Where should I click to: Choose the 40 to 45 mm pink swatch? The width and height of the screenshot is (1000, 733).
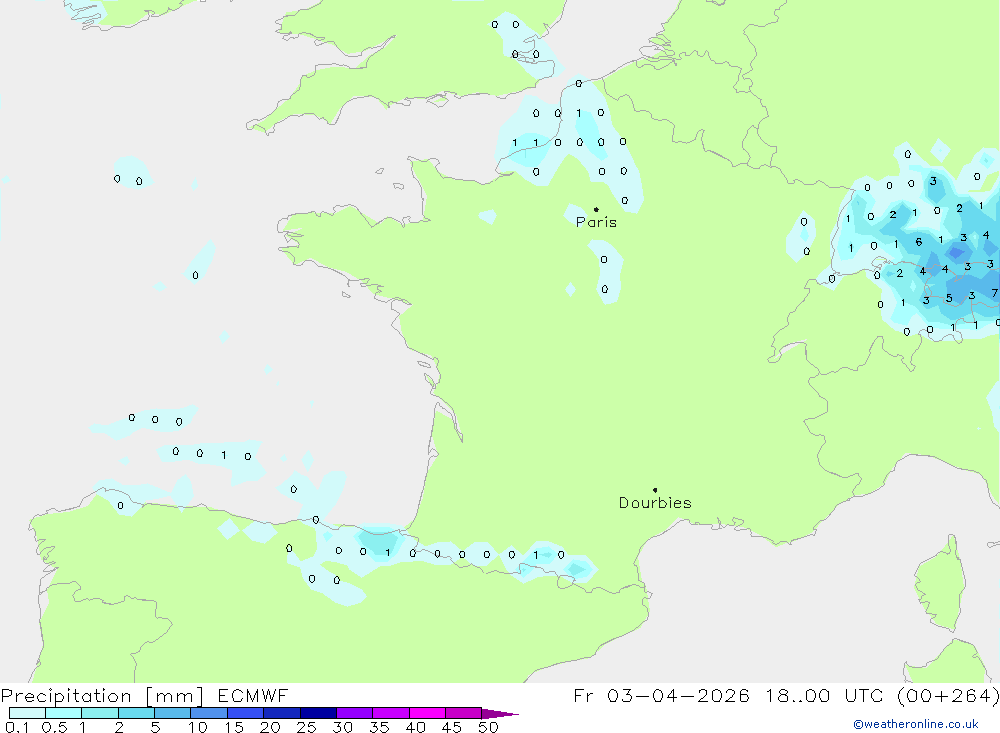(x=427, y=713)
